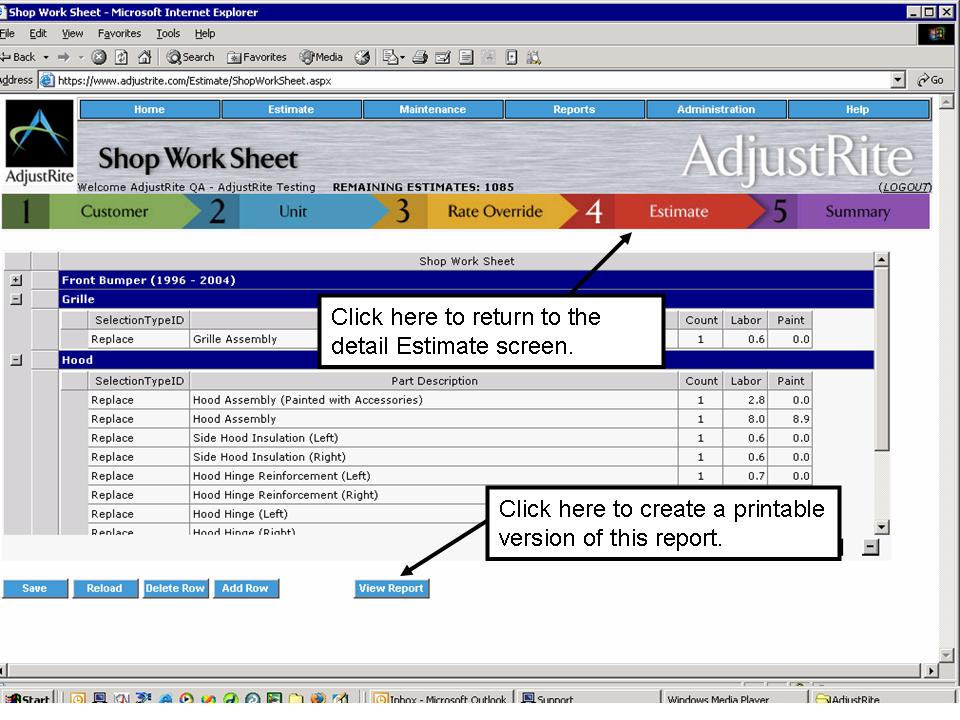960x720 pixels.
Task: Click the Mail toolbar icon
Action: (393, 57)
